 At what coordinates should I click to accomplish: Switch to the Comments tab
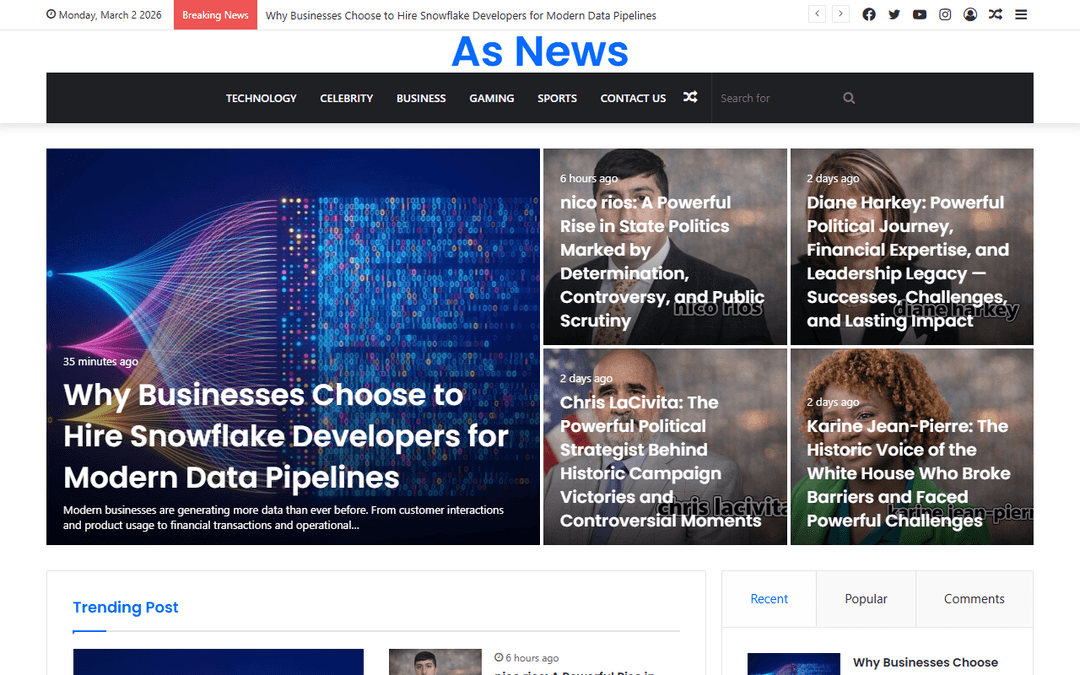tap(974, 599)
